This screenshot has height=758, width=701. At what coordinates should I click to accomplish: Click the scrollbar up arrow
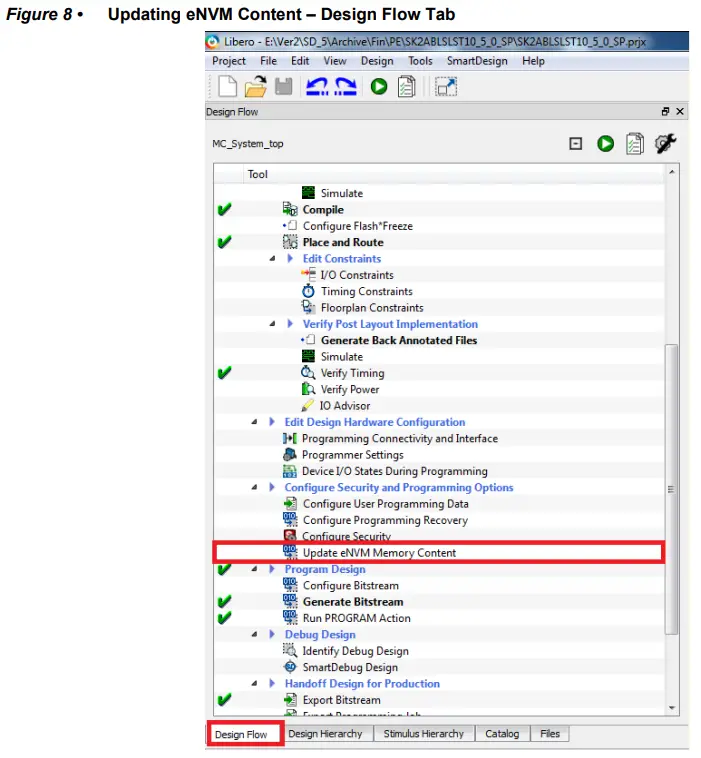click(672, 172)
